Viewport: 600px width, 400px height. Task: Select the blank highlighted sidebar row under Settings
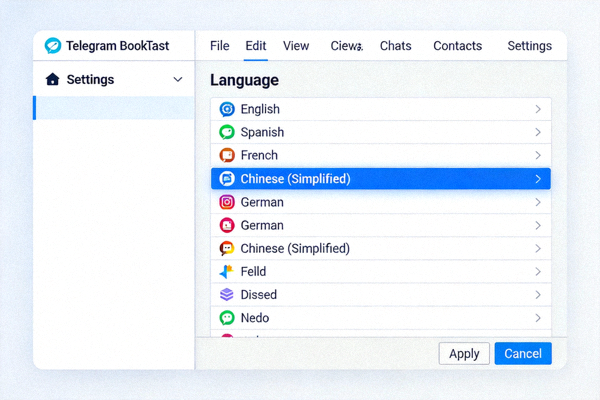point(114,108)
